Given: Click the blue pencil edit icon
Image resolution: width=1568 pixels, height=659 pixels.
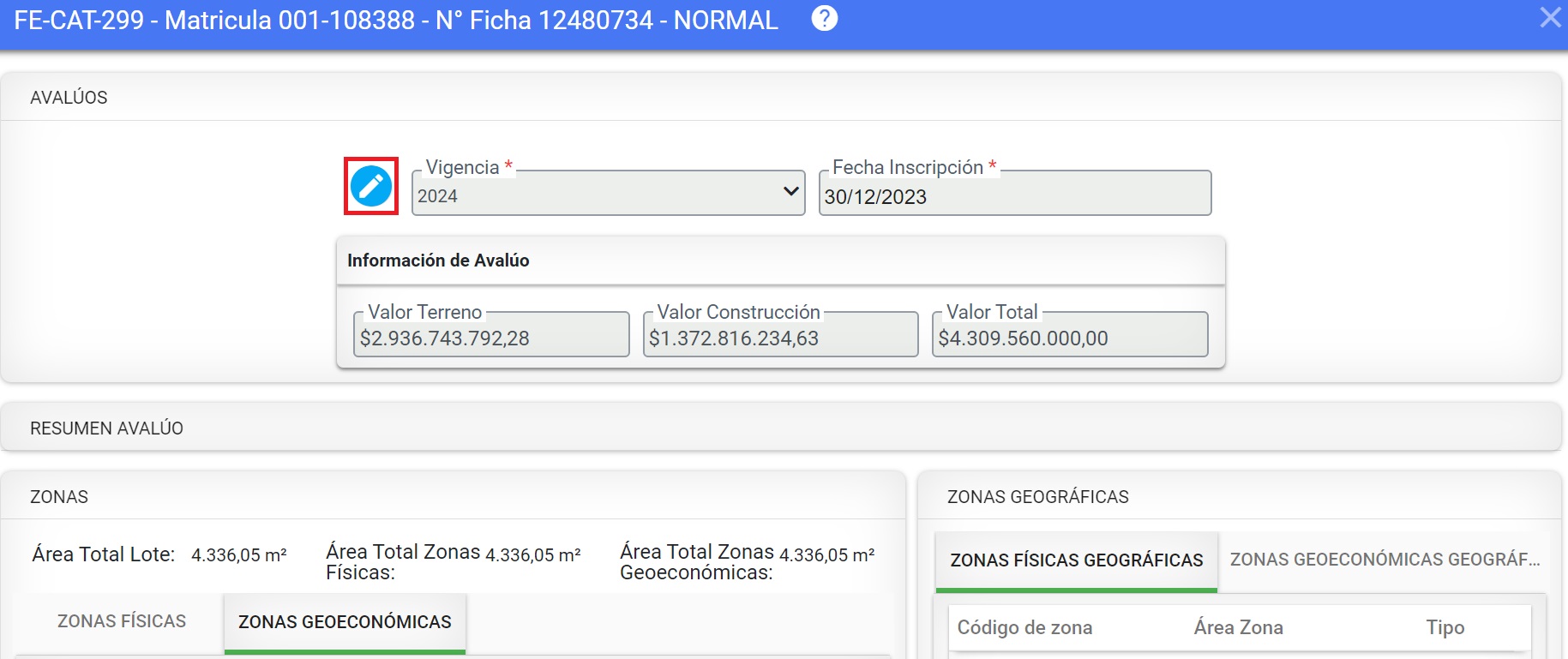Looking at the screenshot, I should [x=371, y=186].
